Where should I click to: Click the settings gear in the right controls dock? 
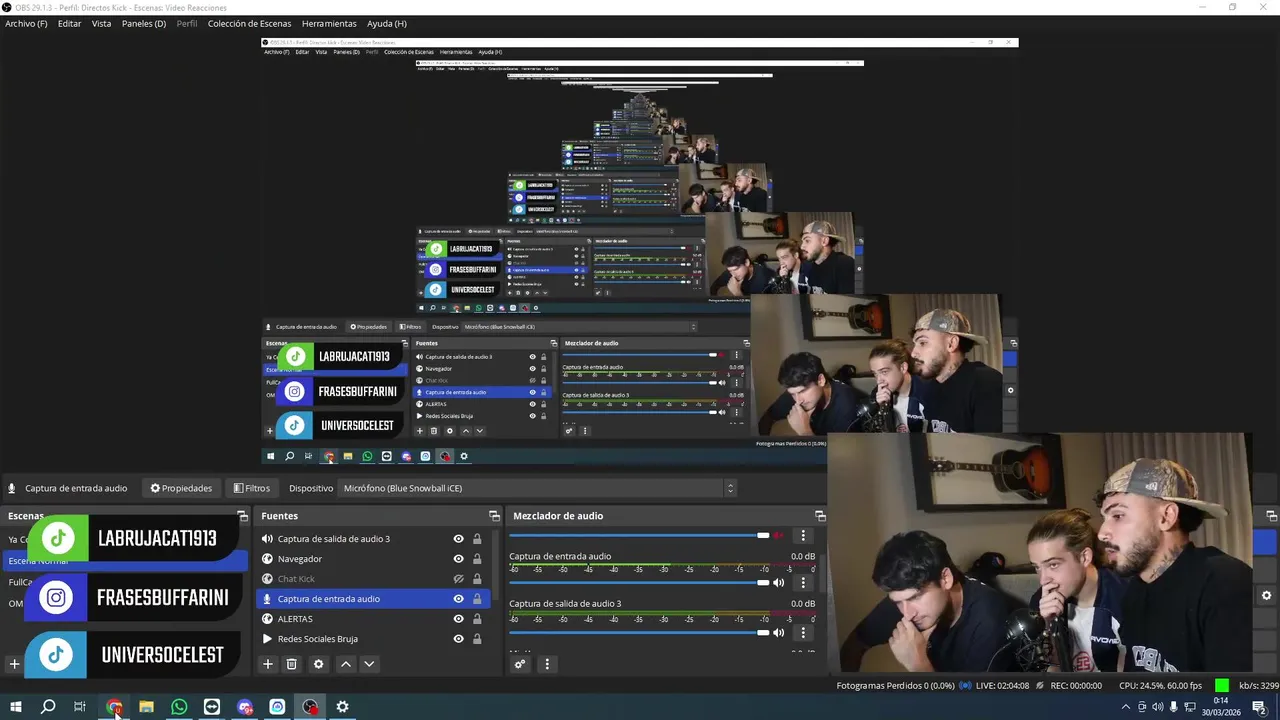coord(1266,595)
